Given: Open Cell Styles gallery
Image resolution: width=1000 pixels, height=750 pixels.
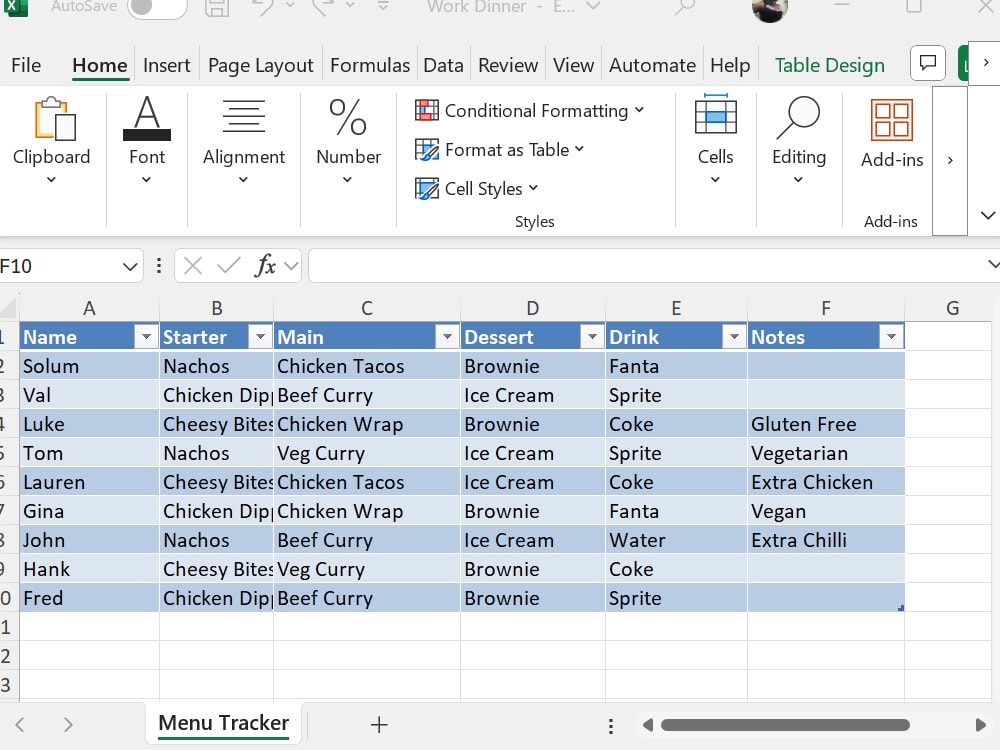Looking at the screenshot, I should click(476, 189).
